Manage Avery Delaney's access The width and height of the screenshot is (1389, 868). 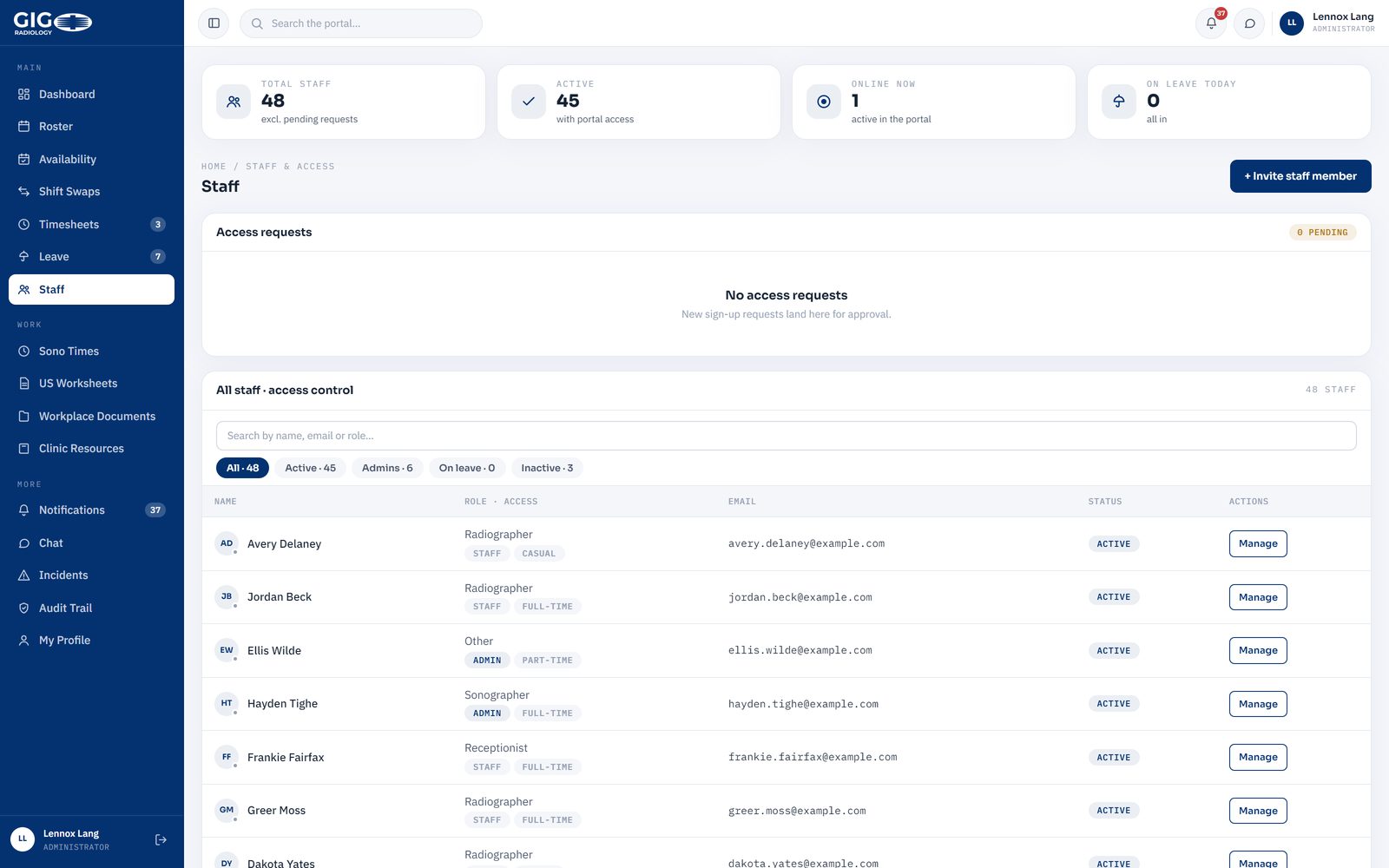(x=1258, y=543)
